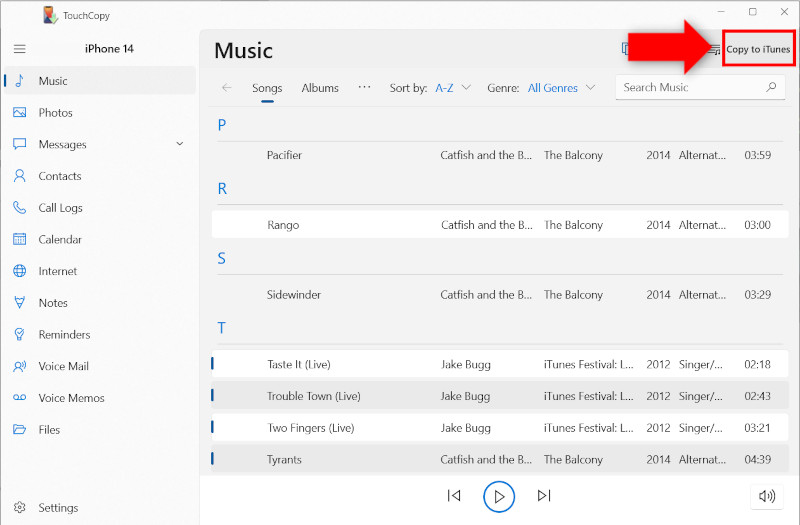Image resolution: width=800 pixels, height=525 pixels.
Task: Select the song Sidewinder
Action: pyautogui.click(x=500, y=294)
